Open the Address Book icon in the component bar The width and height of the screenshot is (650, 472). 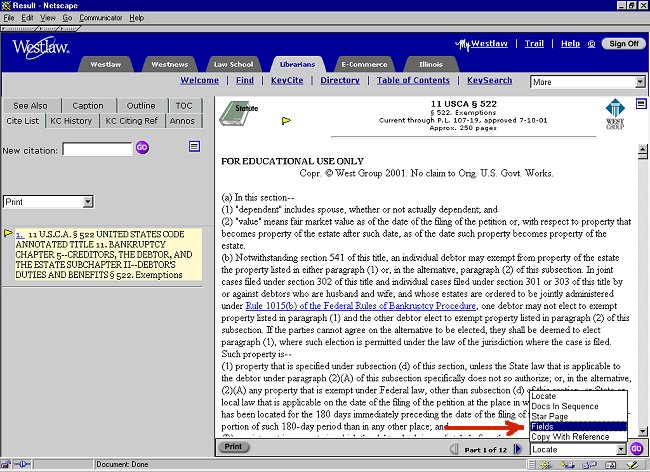610,465
